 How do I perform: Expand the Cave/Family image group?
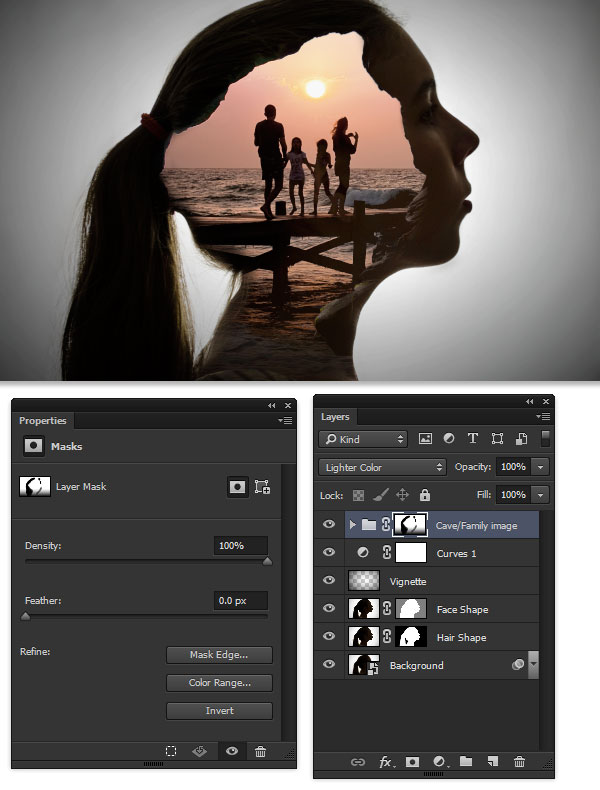tap(353, 525)
